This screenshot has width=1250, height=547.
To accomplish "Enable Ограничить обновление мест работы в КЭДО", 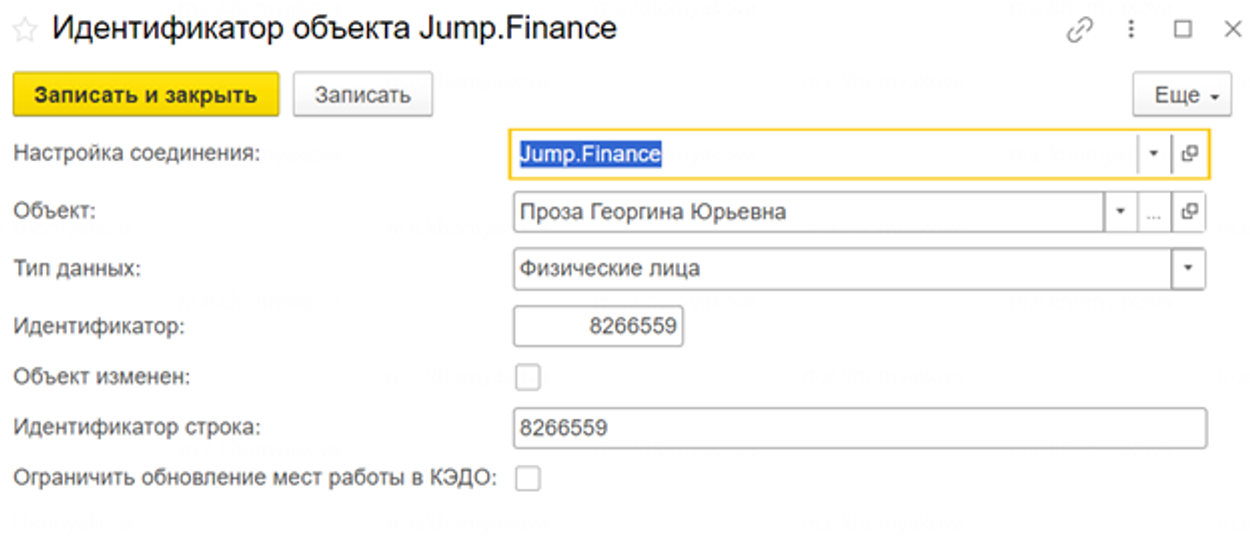I will click(x=527, y=479).
